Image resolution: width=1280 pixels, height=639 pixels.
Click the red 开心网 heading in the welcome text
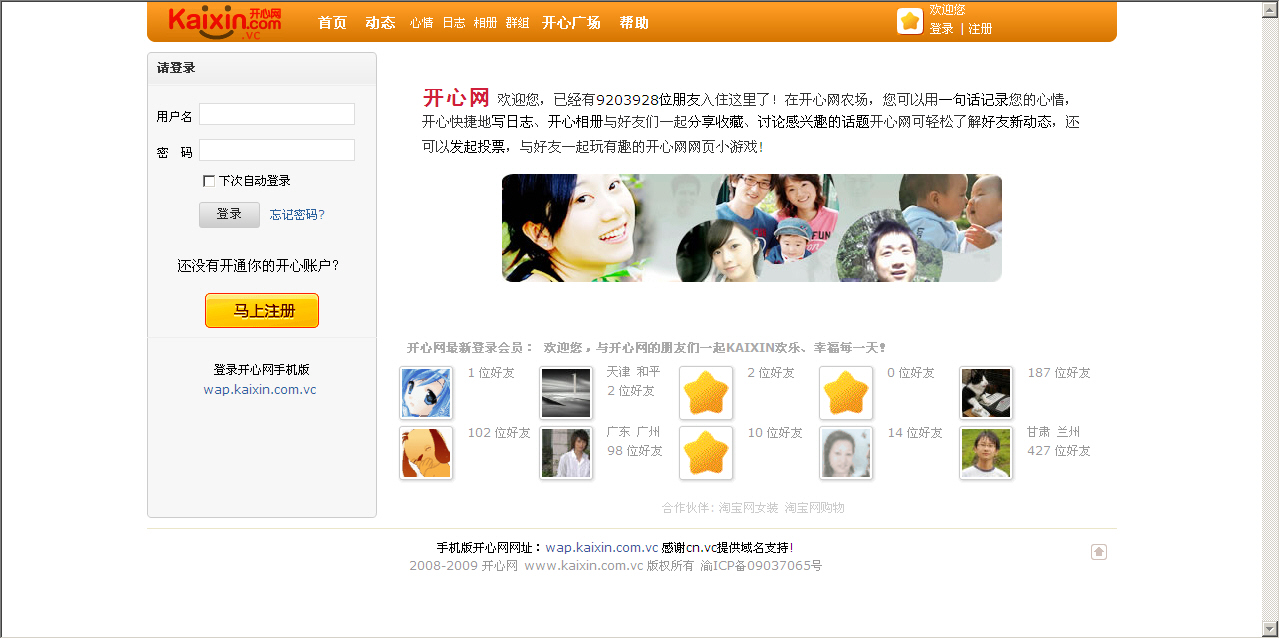[x=456, y=98]
